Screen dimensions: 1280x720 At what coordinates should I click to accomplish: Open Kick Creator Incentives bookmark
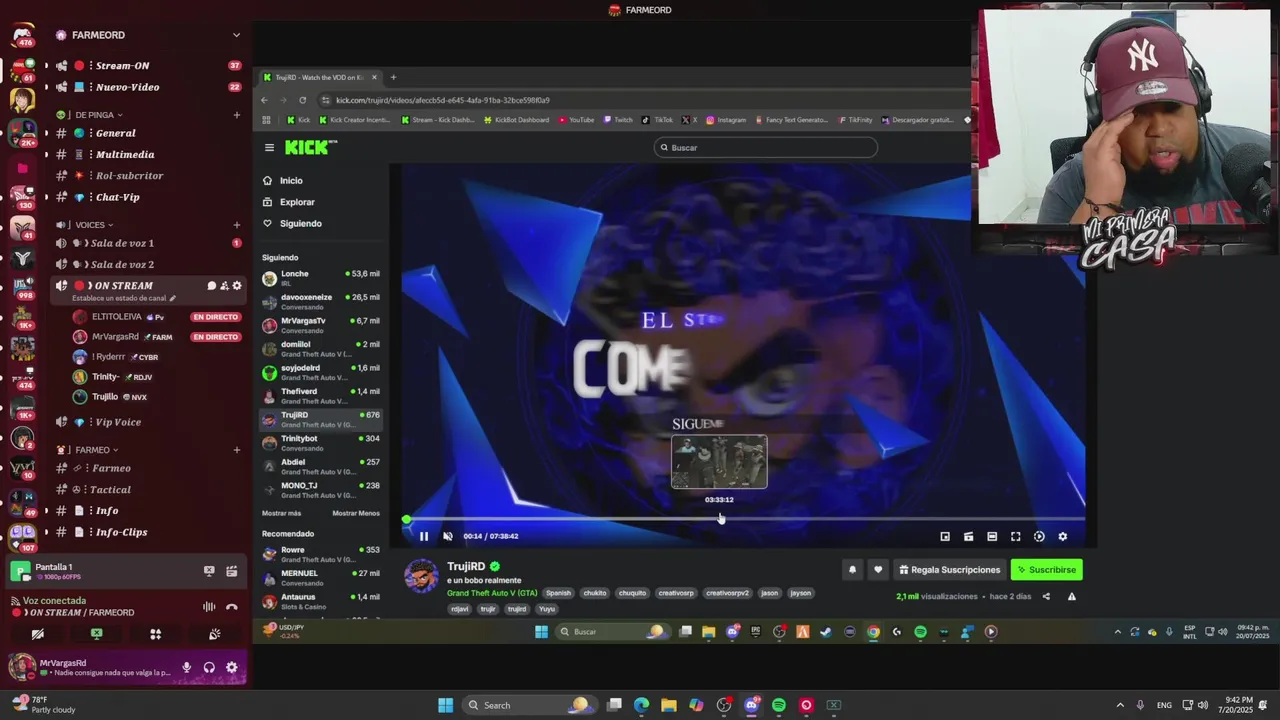(x=354, y=120)
